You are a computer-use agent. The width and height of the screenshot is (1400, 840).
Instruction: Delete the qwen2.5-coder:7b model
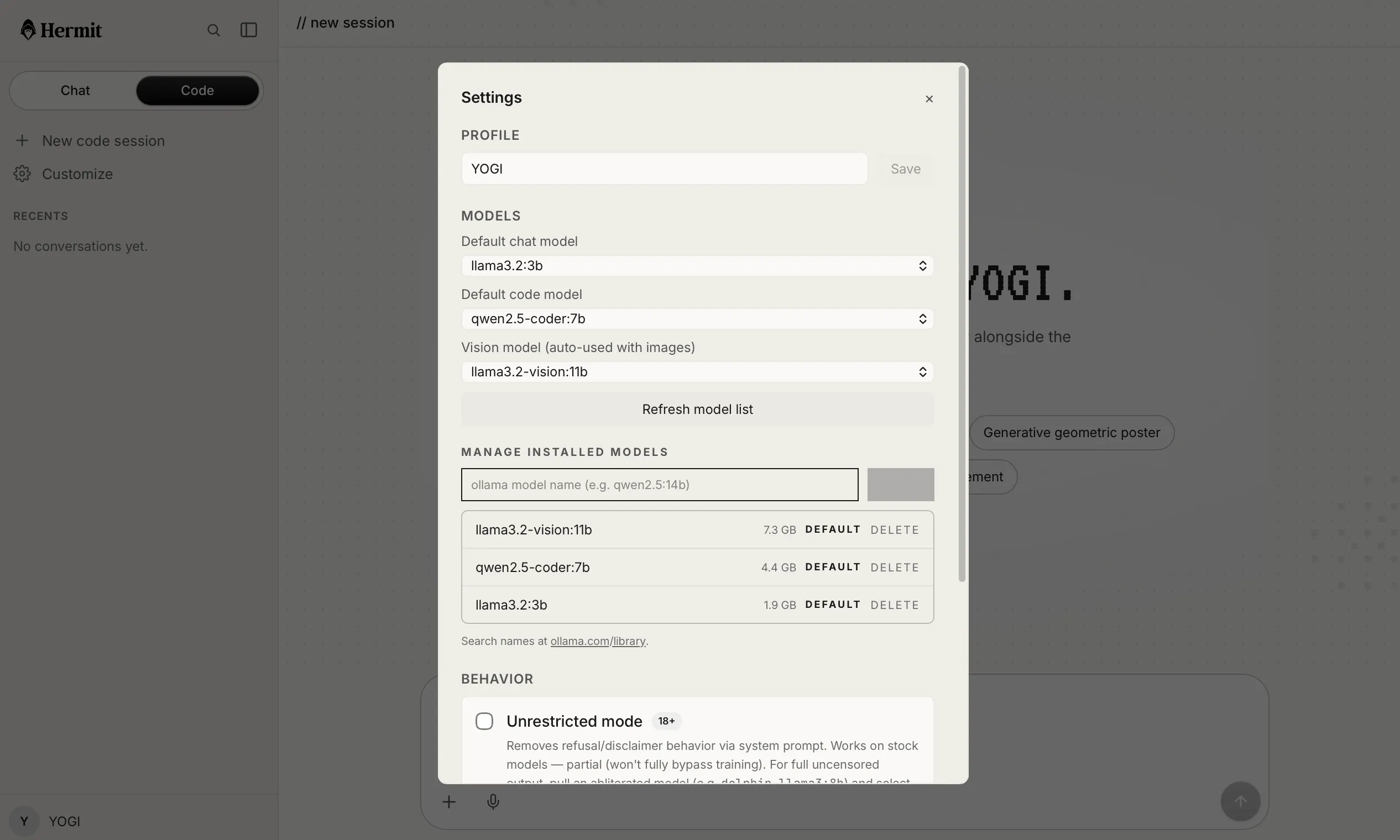click(895, 567)
